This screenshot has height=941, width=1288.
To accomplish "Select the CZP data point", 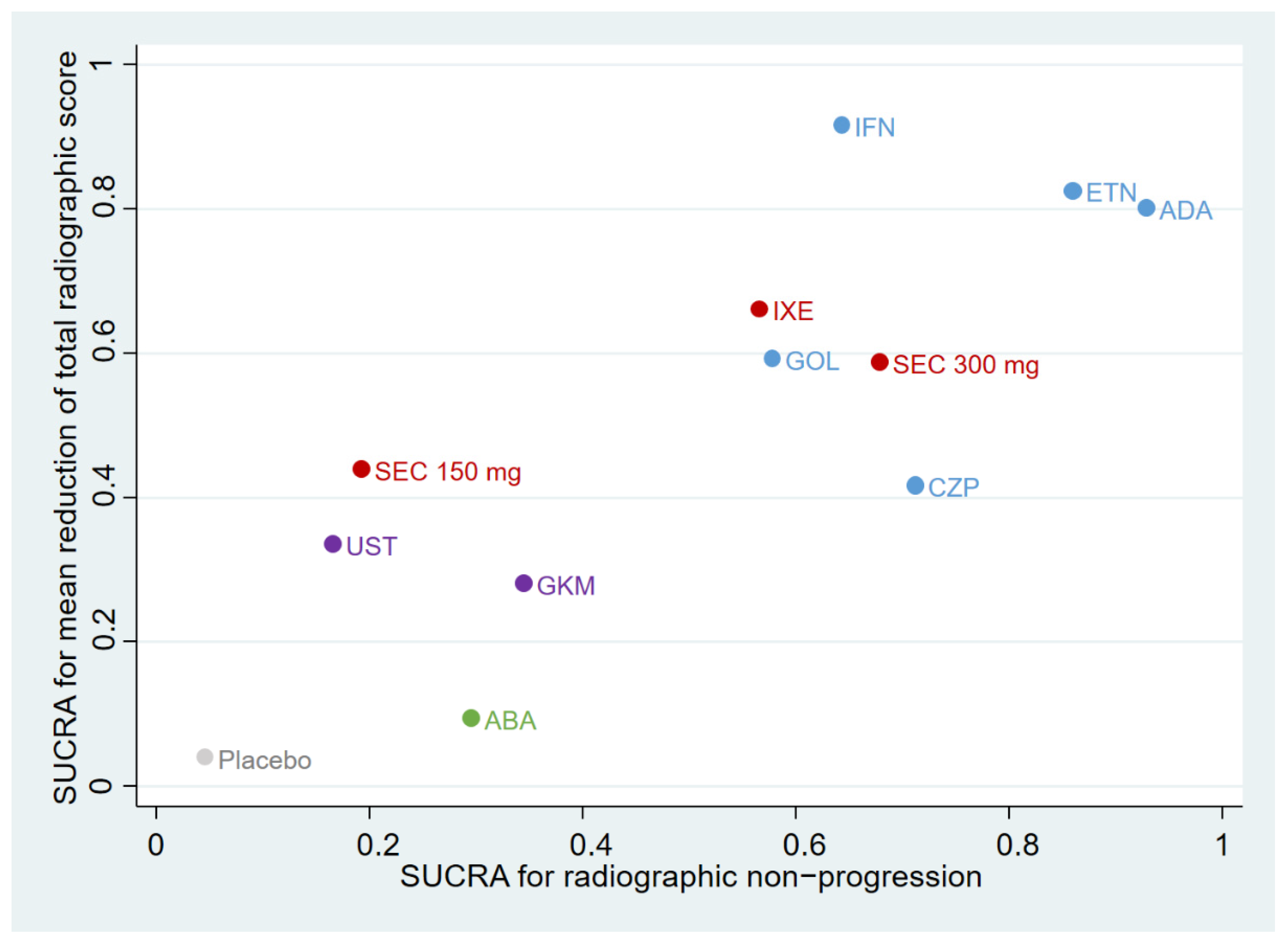I will tap(915, 486).
